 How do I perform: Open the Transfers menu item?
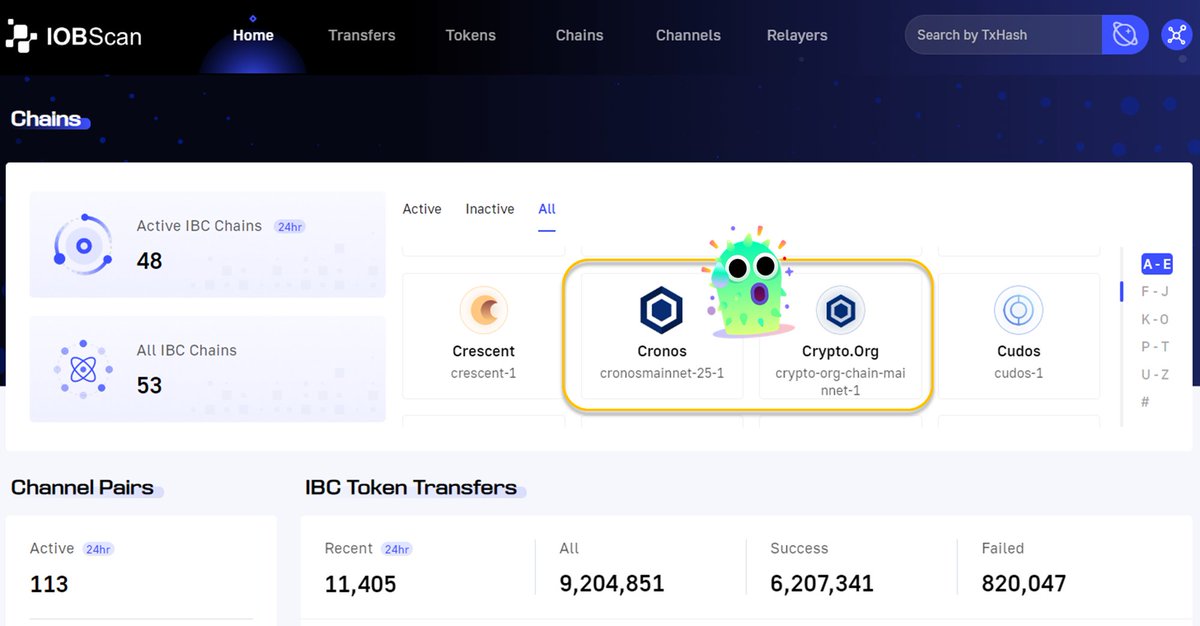click(362, 35)
